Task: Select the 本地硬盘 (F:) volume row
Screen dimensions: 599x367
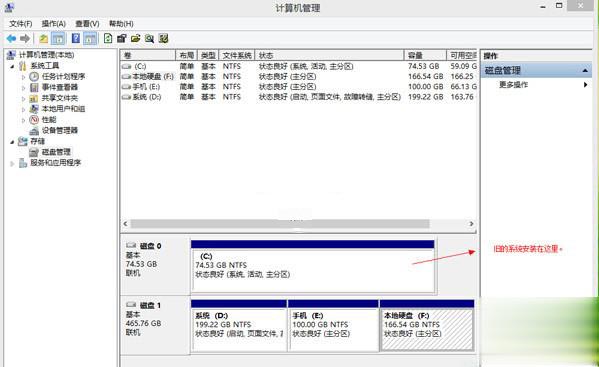Action: [298, 77]
